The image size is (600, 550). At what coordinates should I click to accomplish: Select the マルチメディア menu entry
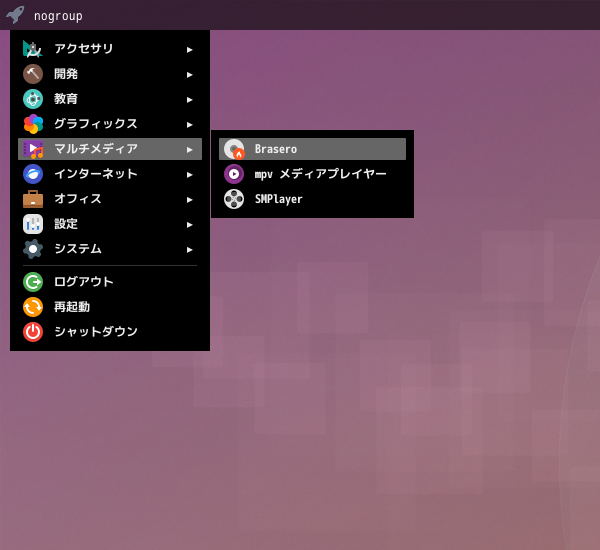tap(110, 149)
